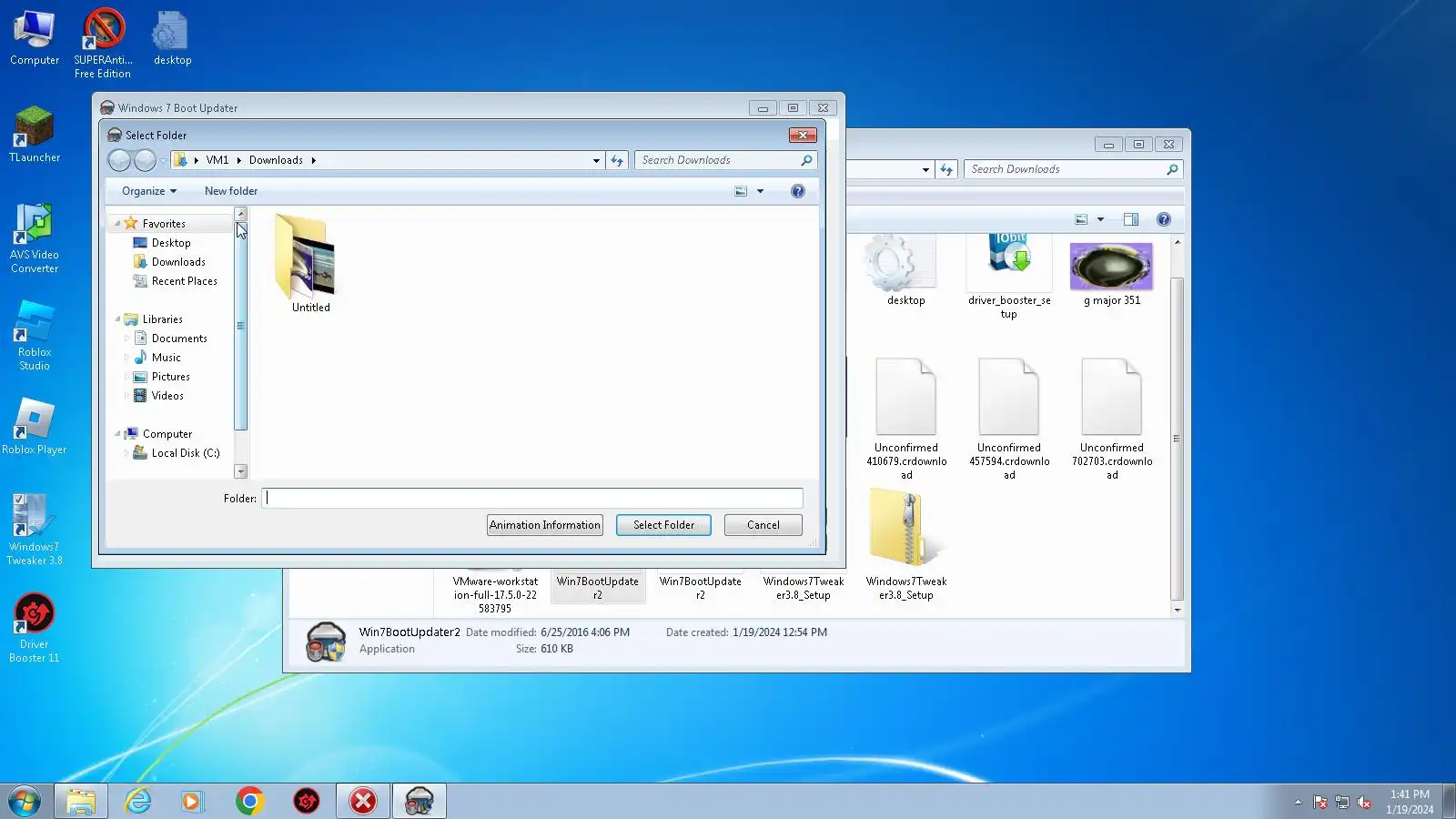The height and width of the screenshot is (819, 1456).
Task: Open the help icon in the Explorer window
Action: point(1163,219)
